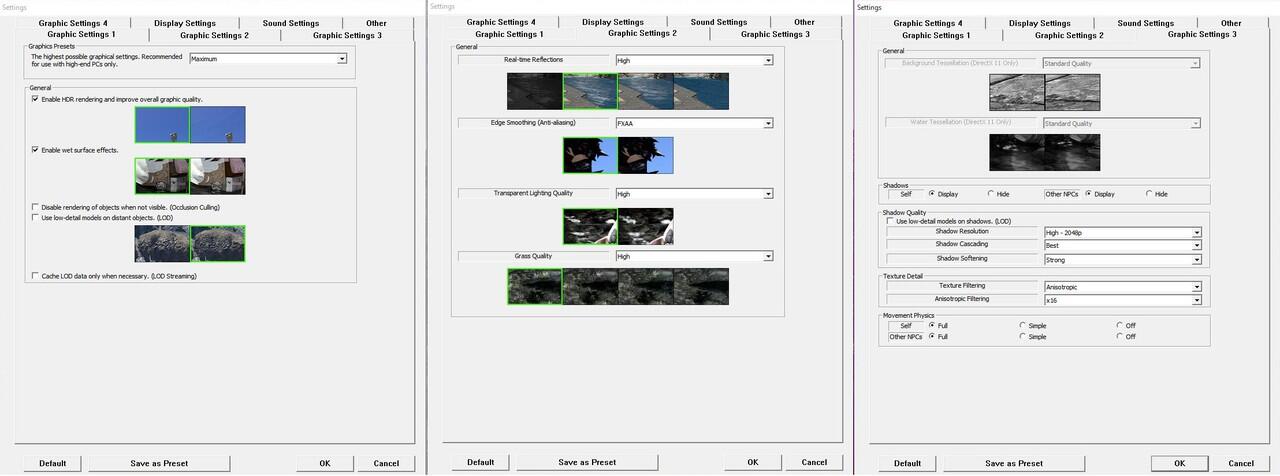Click Default in the Graphic Settings 1 window

click(53, 464)
